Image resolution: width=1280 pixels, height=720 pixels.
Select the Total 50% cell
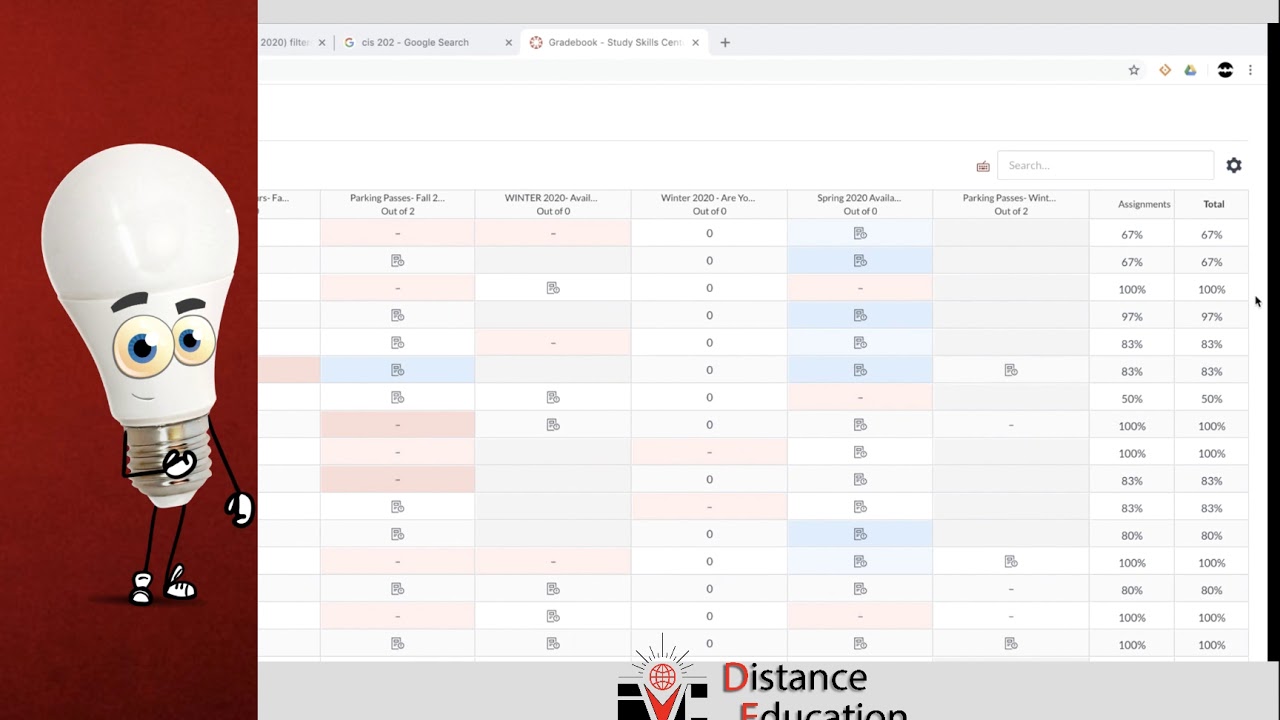[x=1212, y=398]
